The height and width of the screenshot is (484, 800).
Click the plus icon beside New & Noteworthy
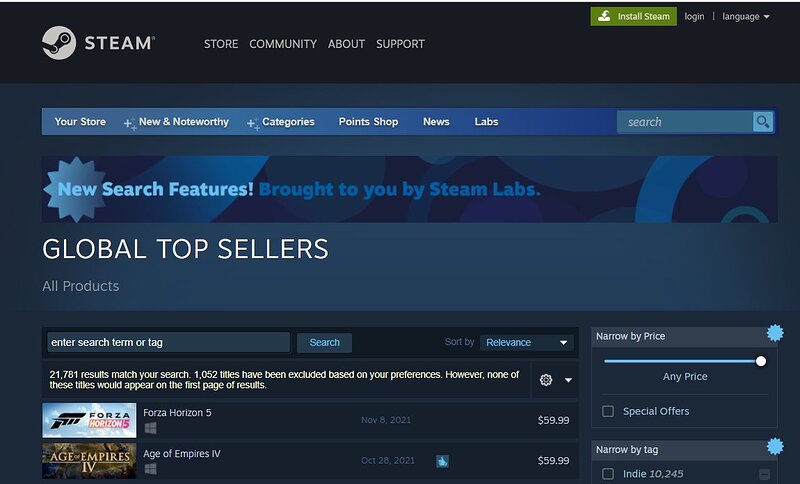(x=130, y=123)
